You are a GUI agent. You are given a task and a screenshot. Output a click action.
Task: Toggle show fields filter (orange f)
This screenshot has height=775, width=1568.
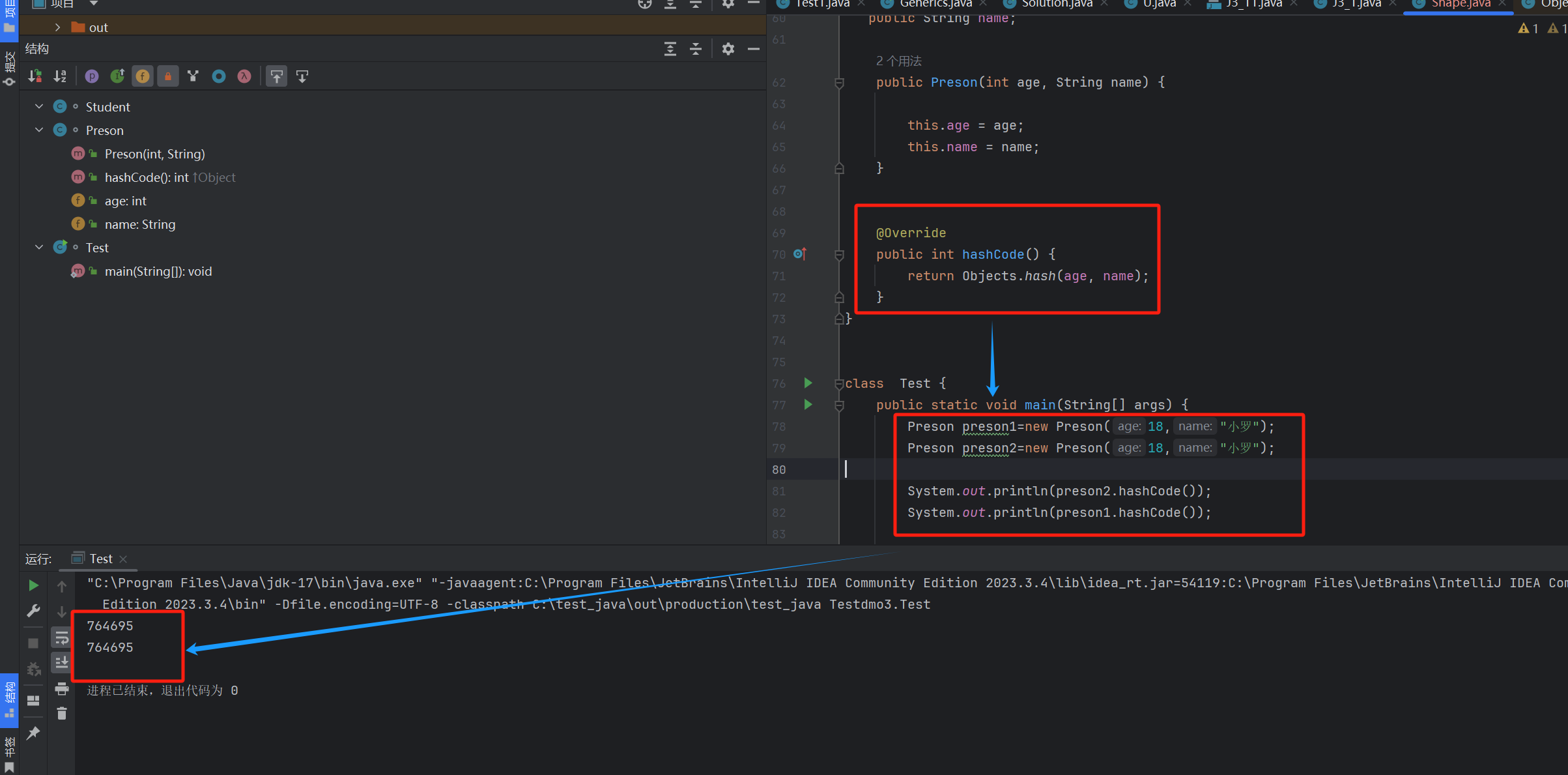tap(143, 76)
